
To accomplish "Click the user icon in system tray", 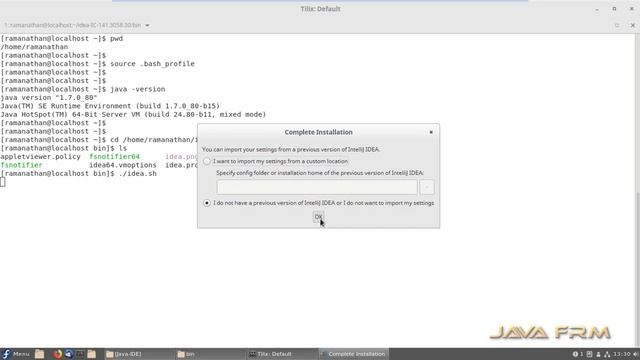I will pyautogui.click(x=598, y=354).
